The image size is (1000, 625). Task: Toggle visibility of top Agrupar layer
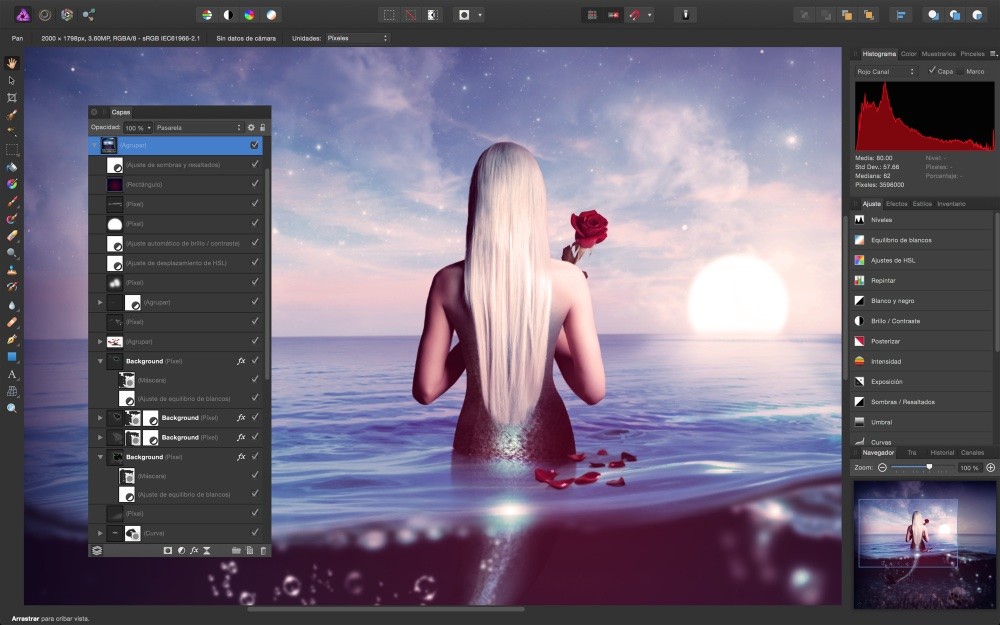(254, 145)
